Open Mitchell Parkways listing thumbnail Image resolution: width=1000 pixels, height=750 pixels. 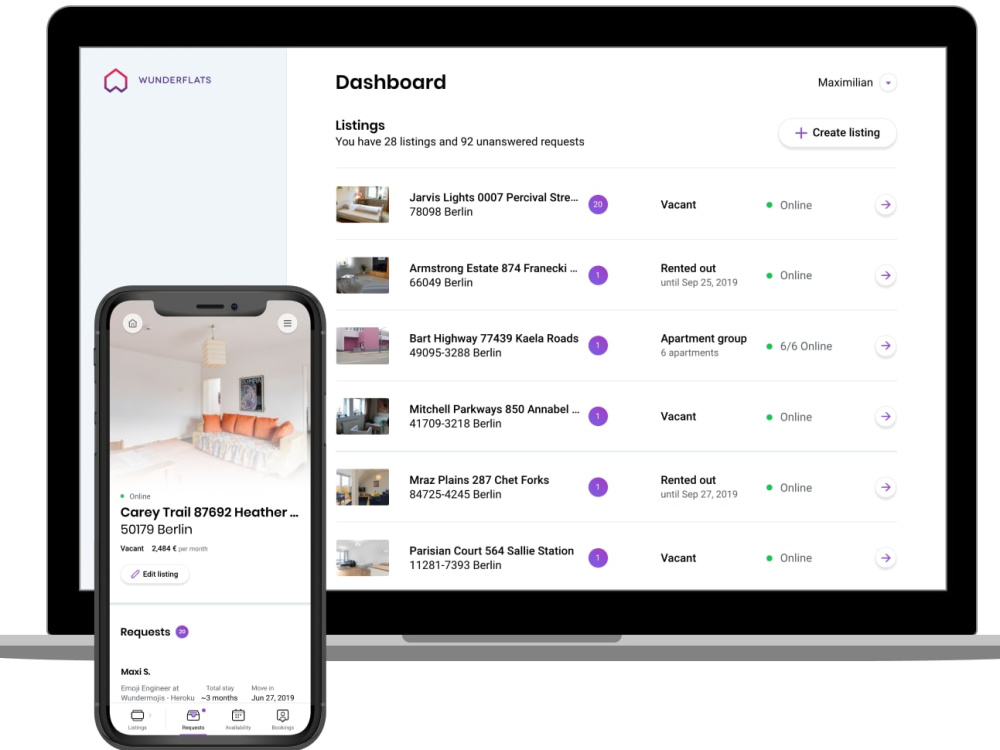coord(362,416)
